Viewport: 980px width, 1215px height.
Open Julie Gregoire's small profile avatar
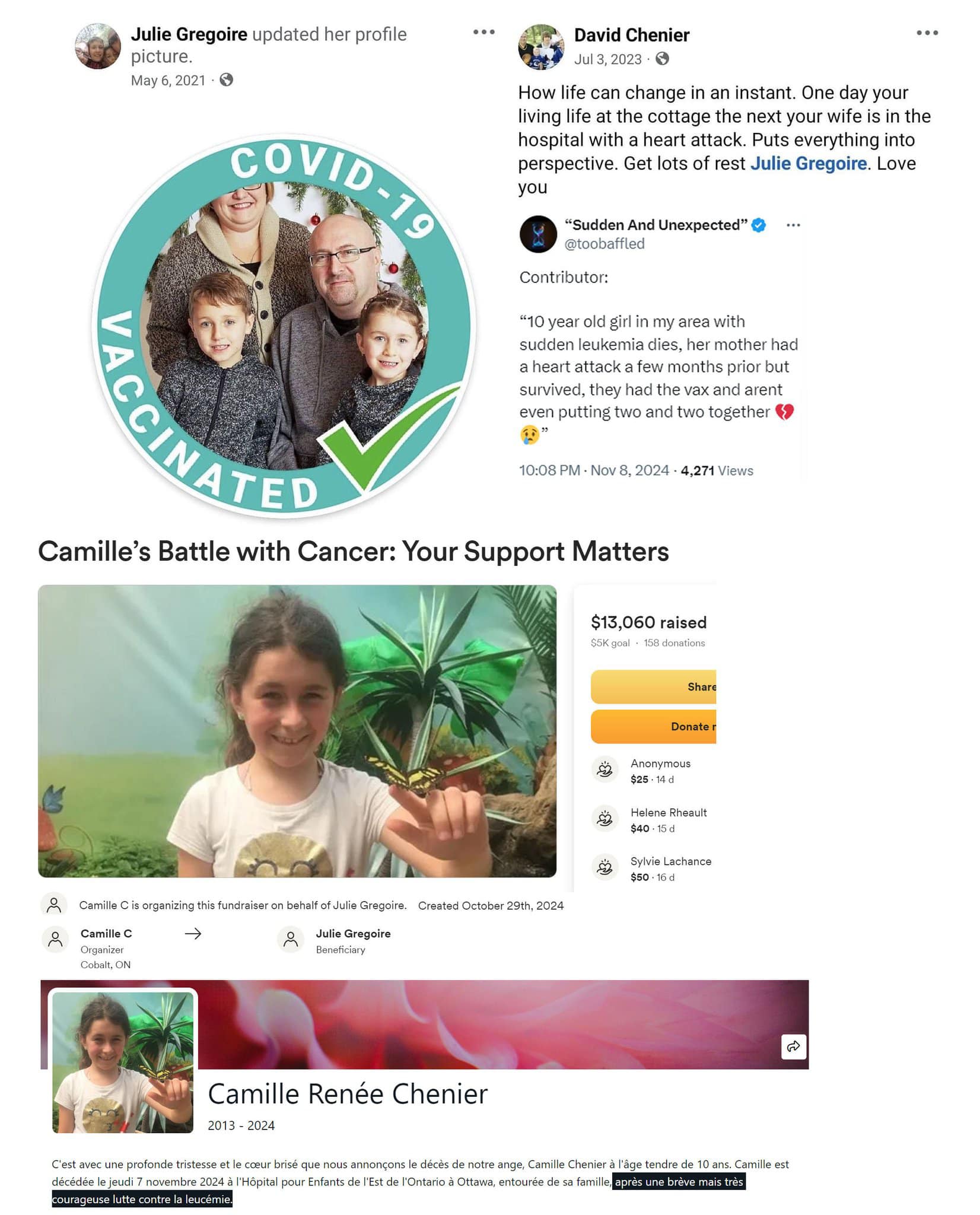(98, 46)
